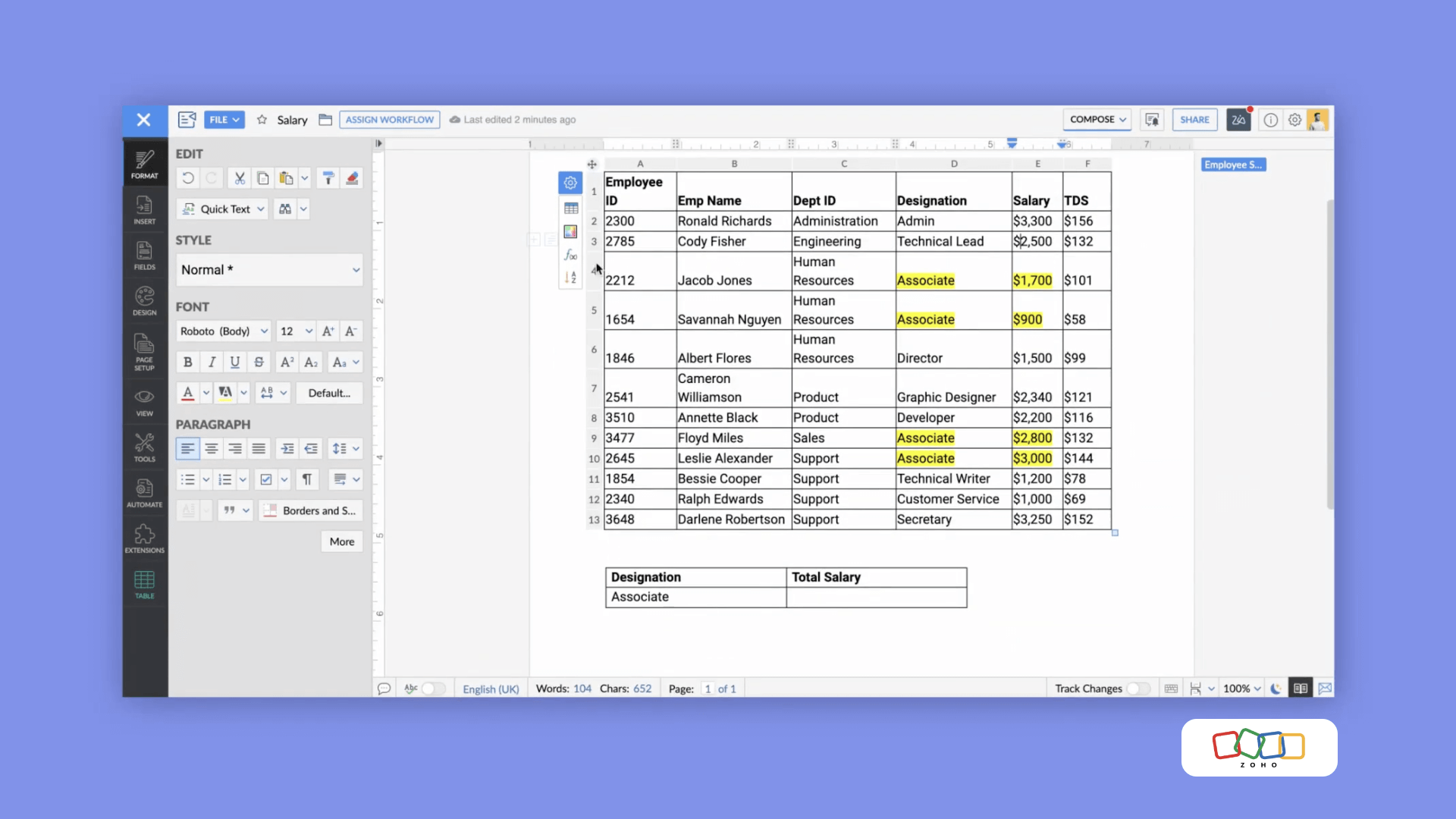The height and width of the screenshot is (819, 1456).
Task: Click the Clear Formatting eraser icon
Action: pyautogui.click(x=352, y=178)
